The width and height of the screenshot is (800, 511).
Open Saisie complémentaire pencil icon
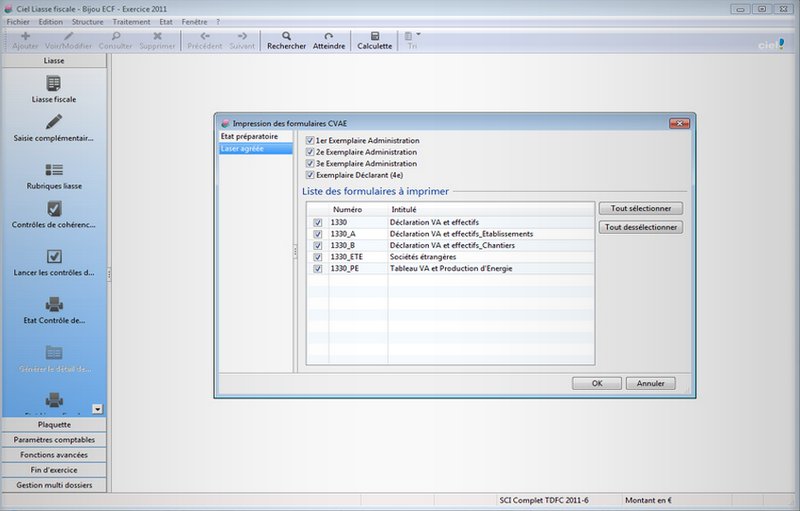pos(54,122)
